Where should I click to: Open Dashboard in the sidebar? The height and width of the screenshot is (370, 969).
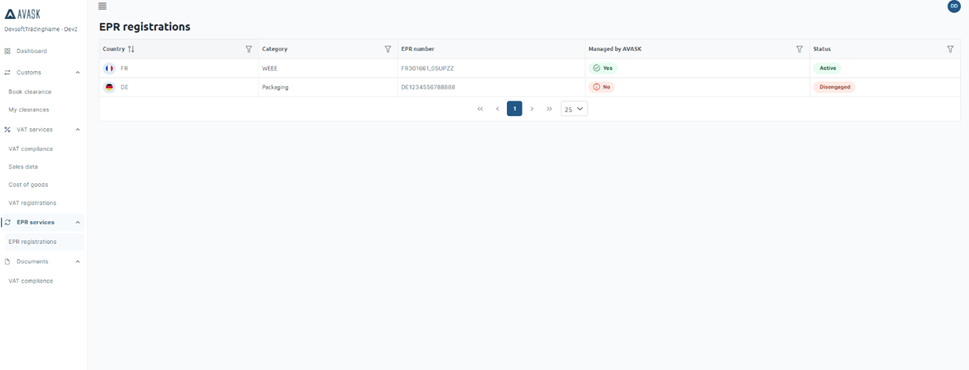click(32, 51)
